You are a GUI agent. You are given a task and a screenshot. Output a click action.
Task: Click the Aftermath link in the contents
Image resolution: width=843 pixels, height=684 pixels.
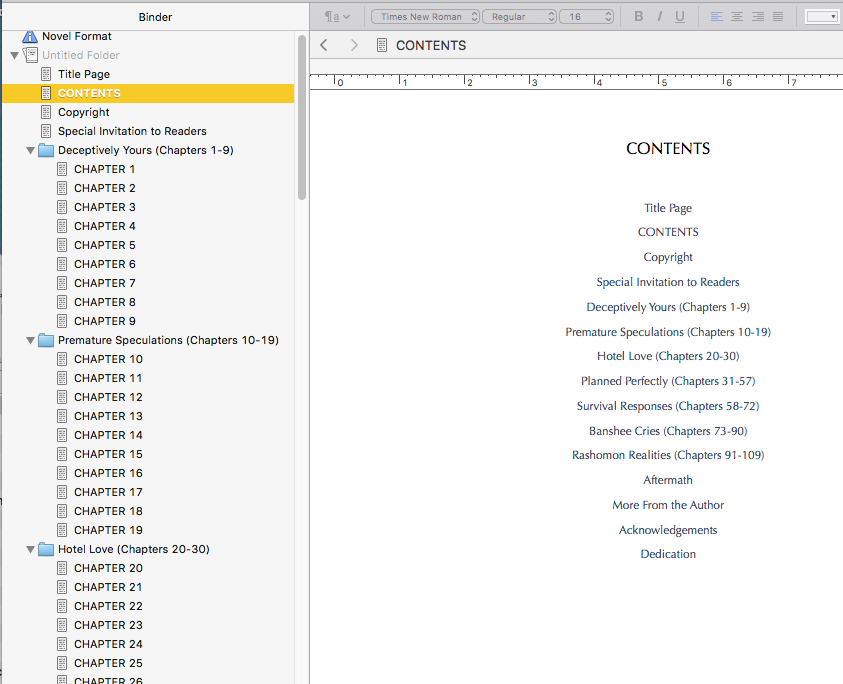coord(668,480)
